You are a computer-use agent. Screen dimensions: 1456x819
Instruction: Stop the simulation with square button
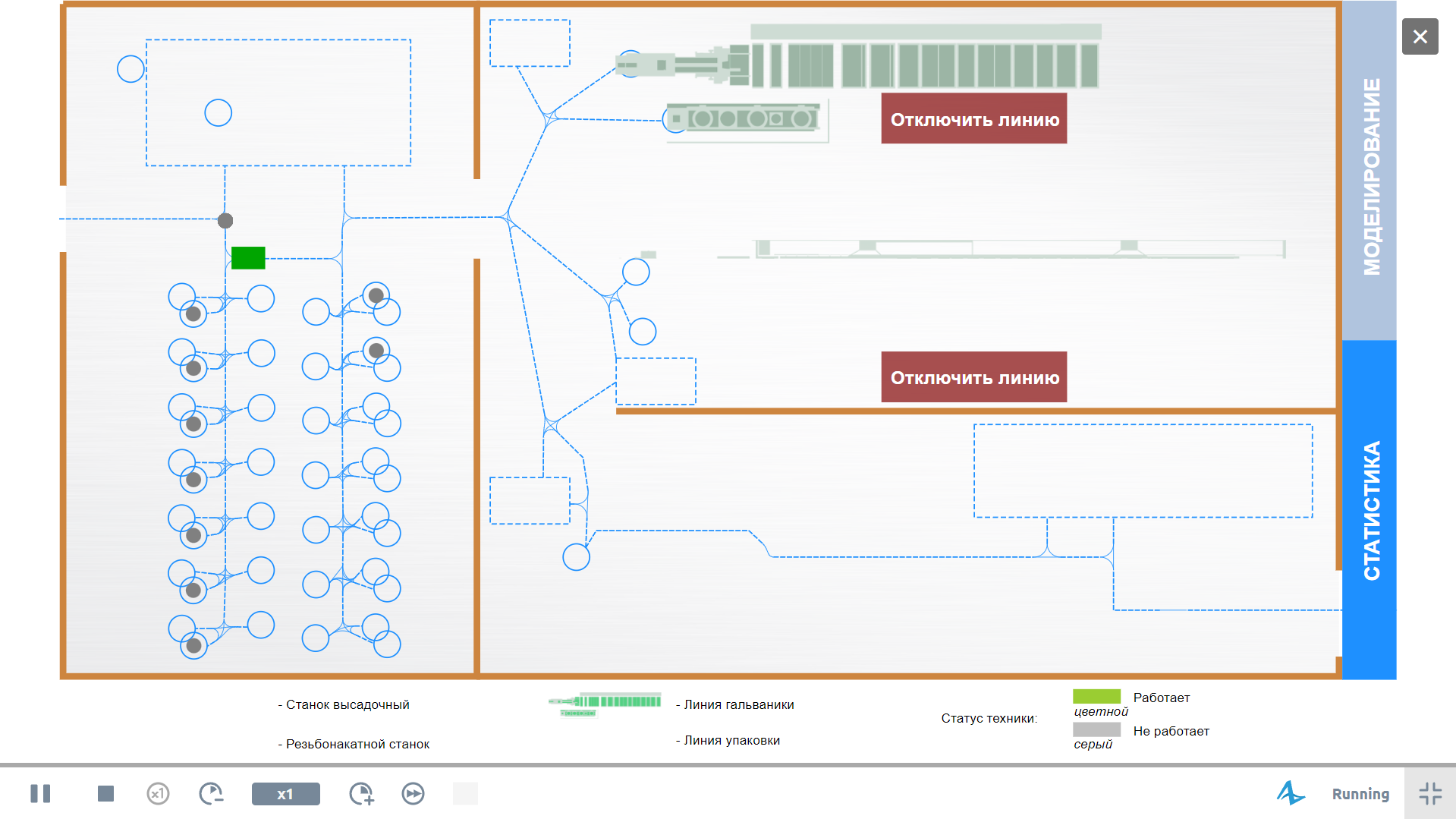pos(105,794)
